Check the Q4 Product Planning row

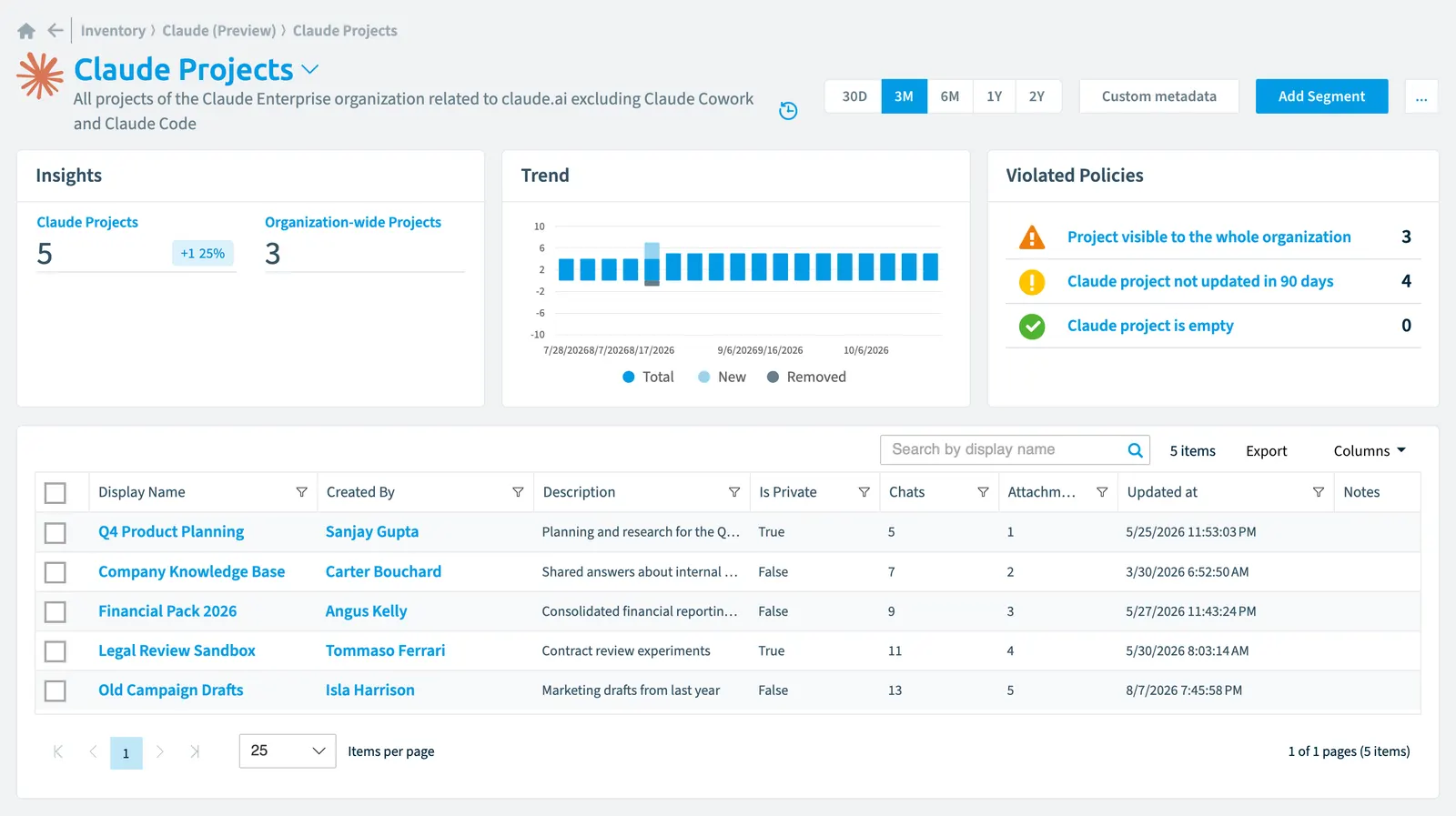[56, 533]
